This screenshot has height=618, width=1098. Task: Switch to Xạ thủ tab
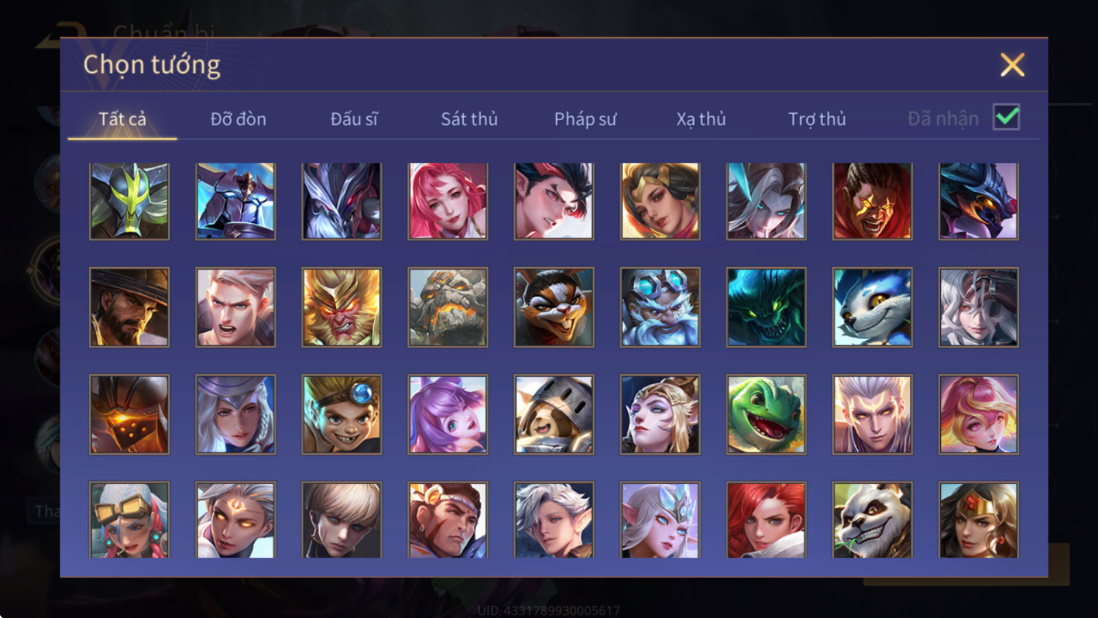[x=701, y=119]
